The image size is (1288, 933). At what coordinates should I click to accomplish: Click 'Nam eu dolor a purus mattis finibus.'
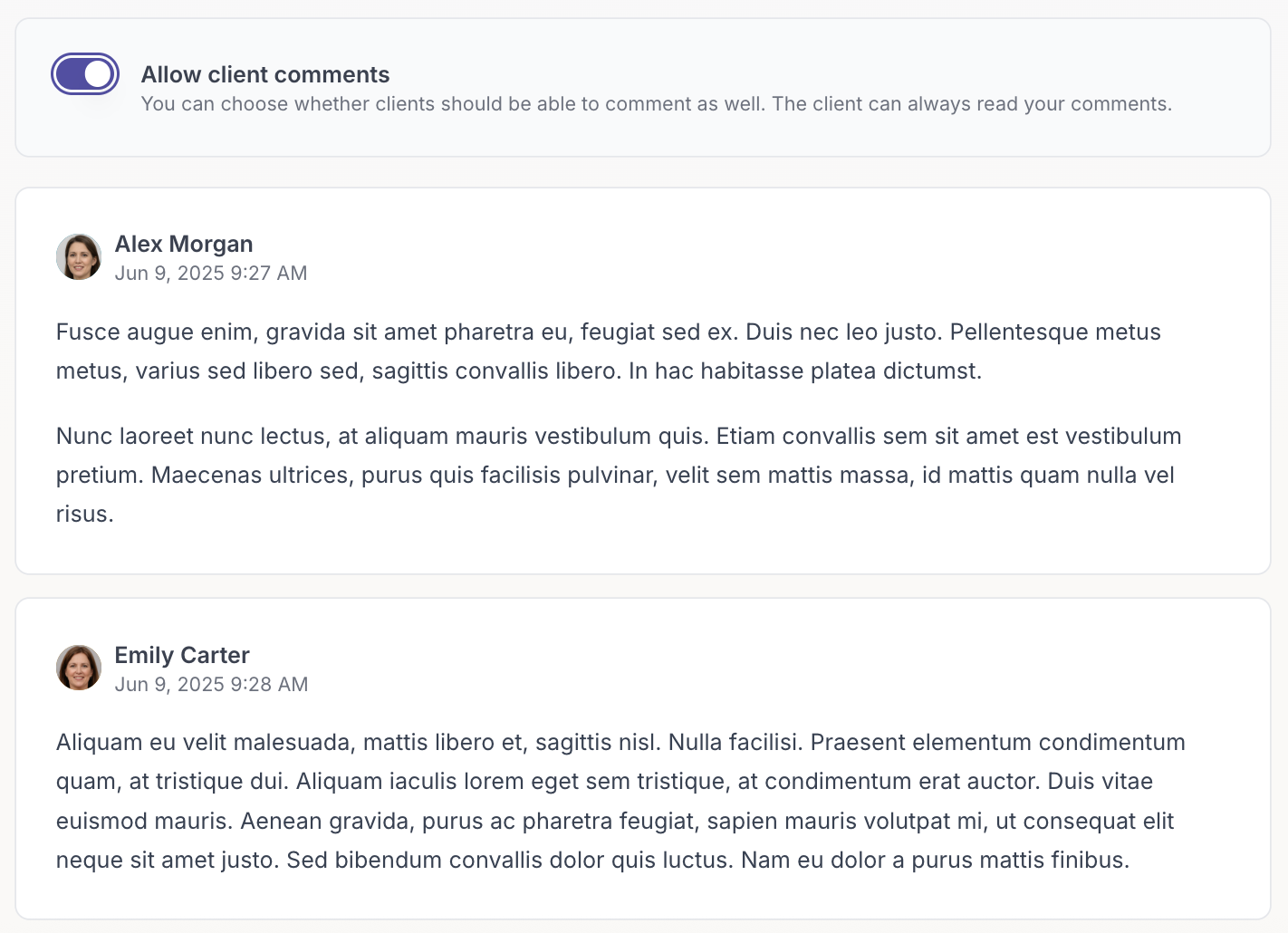(x=936, y=861)
